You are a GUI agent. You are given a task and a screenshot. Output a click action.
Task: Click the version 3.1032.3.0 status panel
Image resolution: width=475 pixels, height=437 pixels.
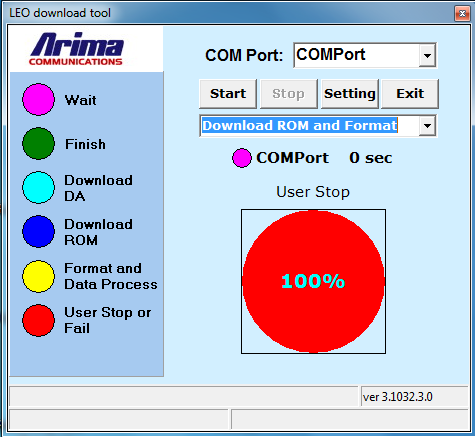415,397
